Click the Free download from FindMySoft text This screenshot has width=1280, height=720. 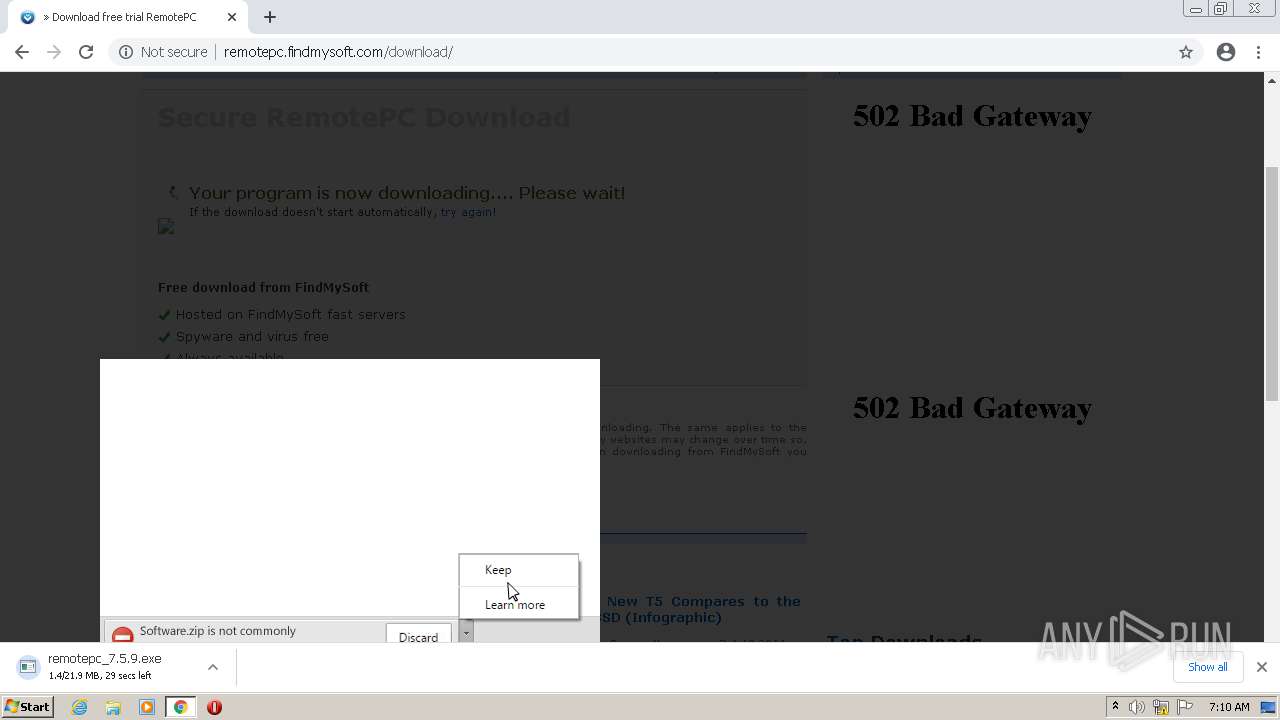pos(263,287)
